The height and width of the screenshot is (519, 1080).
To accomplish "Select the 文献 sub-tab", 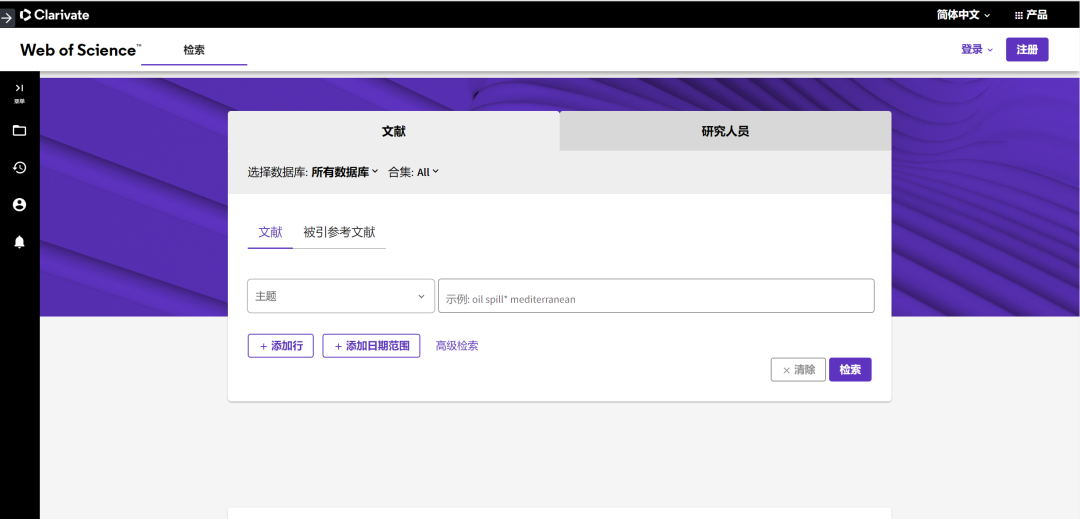I will point(271,232).
